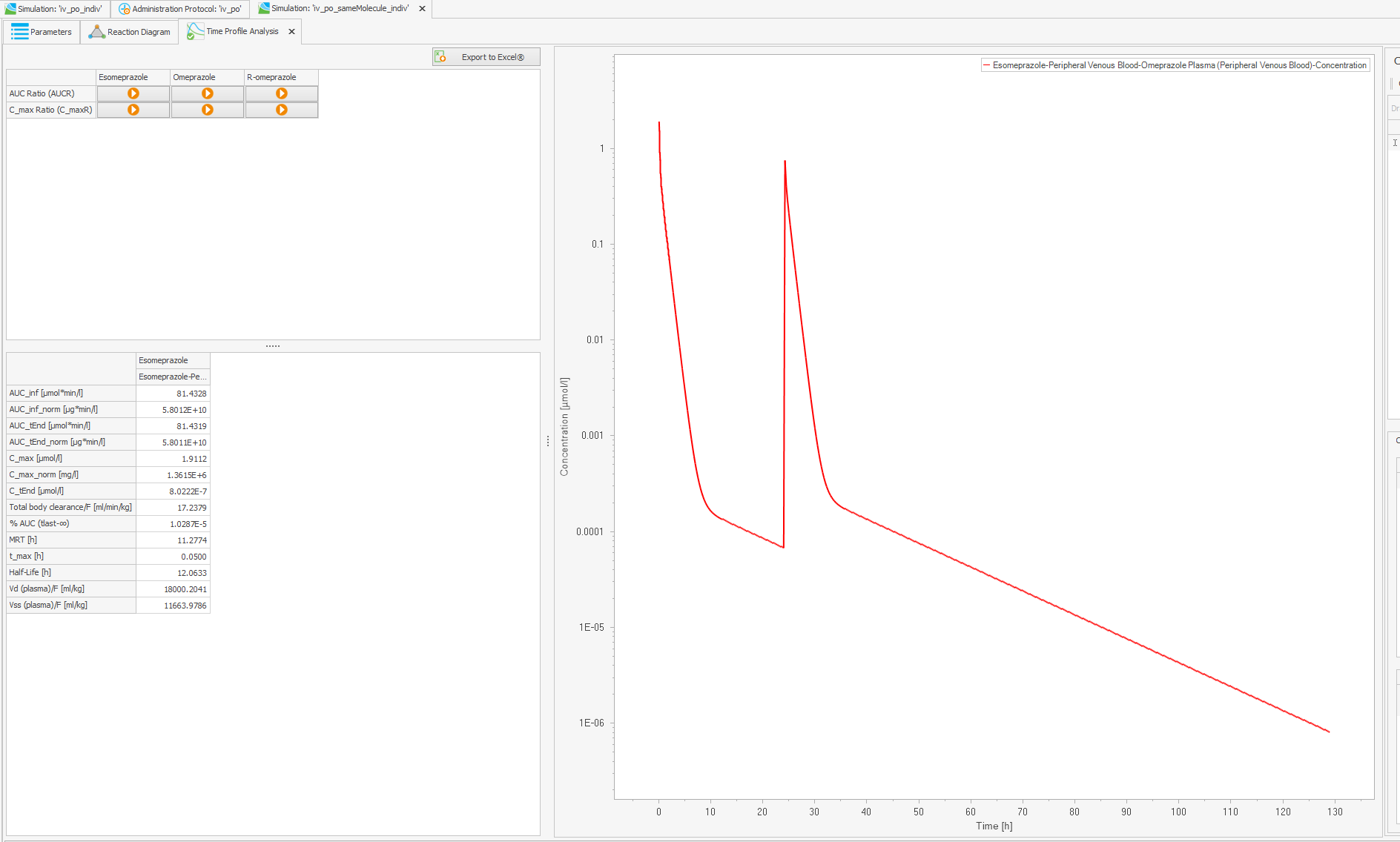Click the C_max value 1.9112
This screenshot has height=842, width=1400.
pos(173,459)
